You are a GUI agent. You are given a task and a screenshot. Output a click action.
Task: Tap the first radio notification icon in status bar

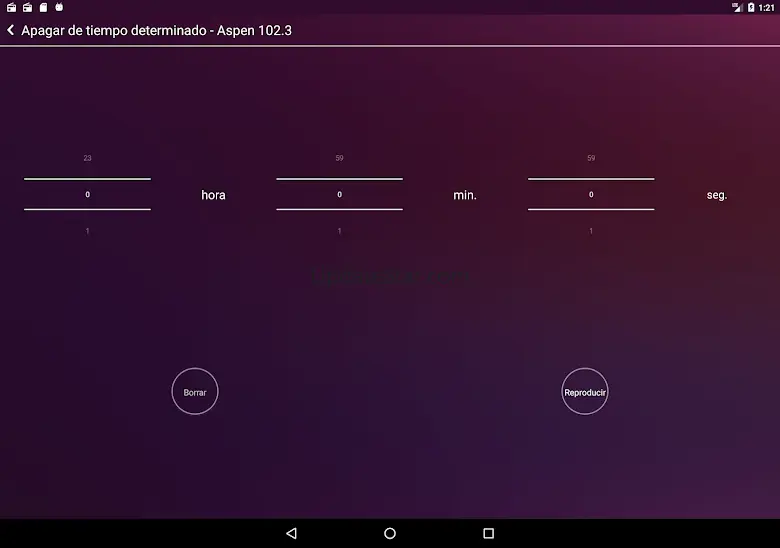point(11,7)
